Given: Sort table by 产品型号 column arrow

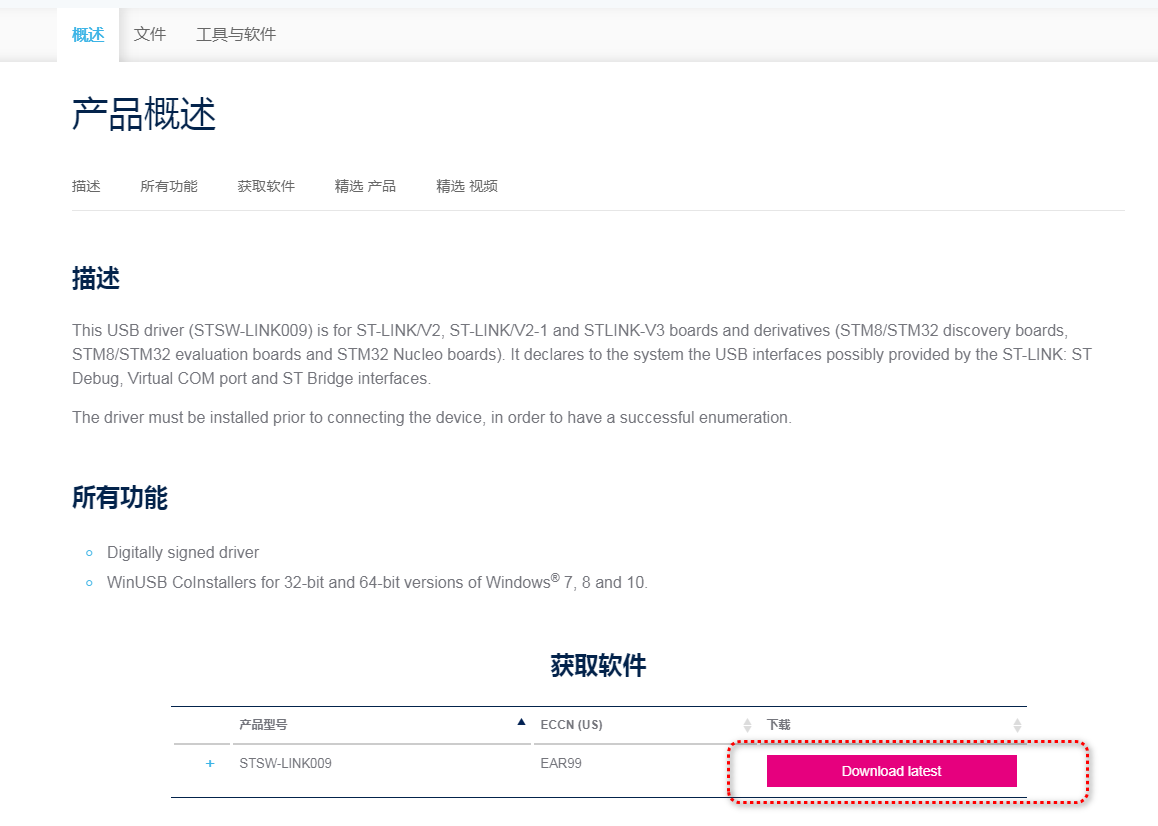Looking at the screenshot, I should (521, 722).
